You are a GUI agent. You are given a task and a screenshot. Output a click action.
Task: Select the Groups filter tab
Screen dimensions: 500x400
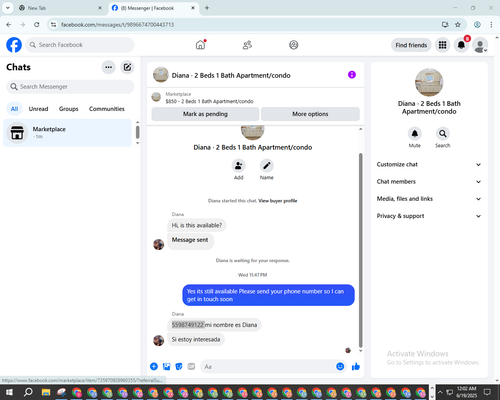[68, 109]
